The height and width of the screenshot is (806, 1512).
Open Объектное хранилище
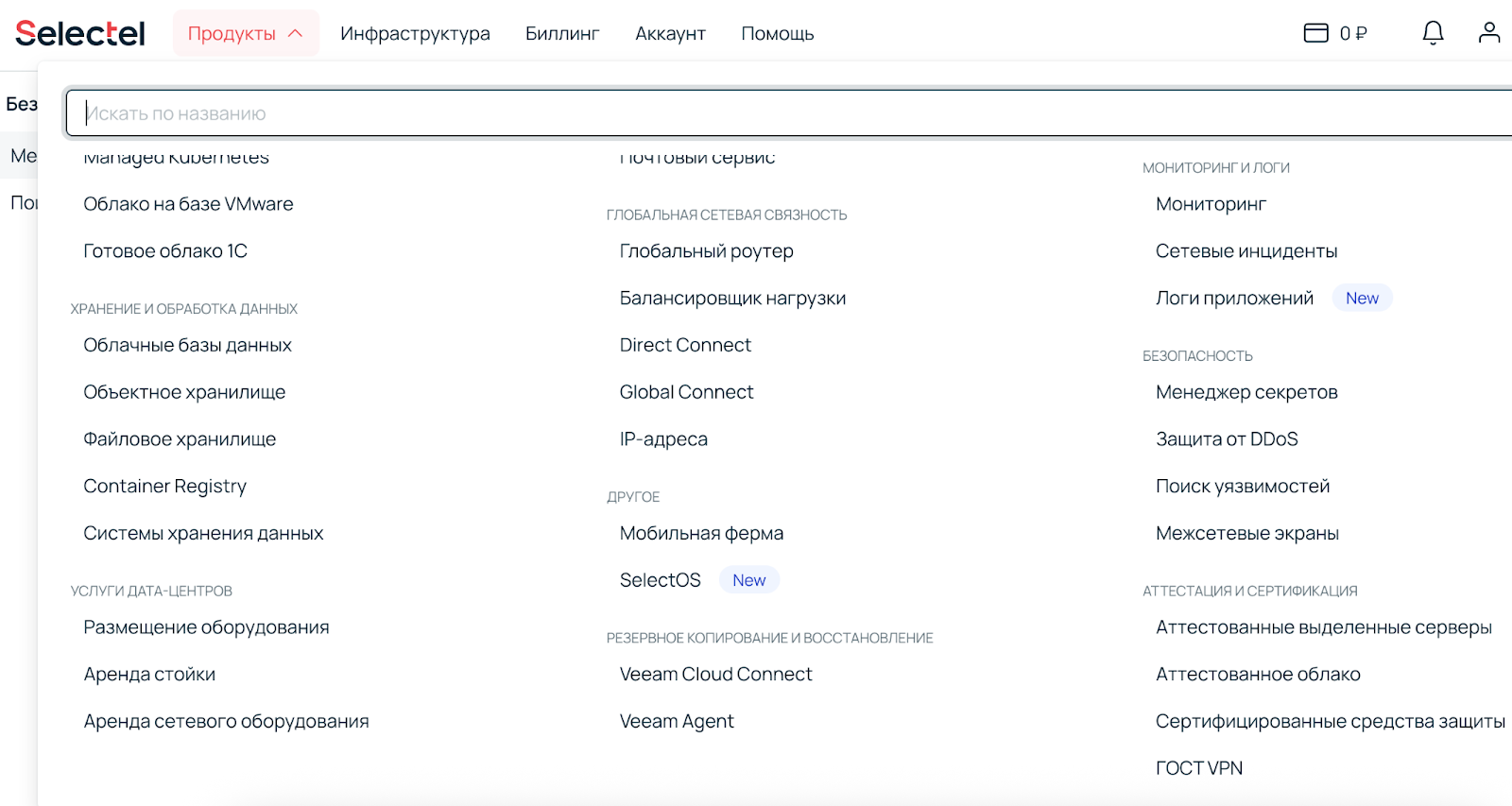coord(184,392)
